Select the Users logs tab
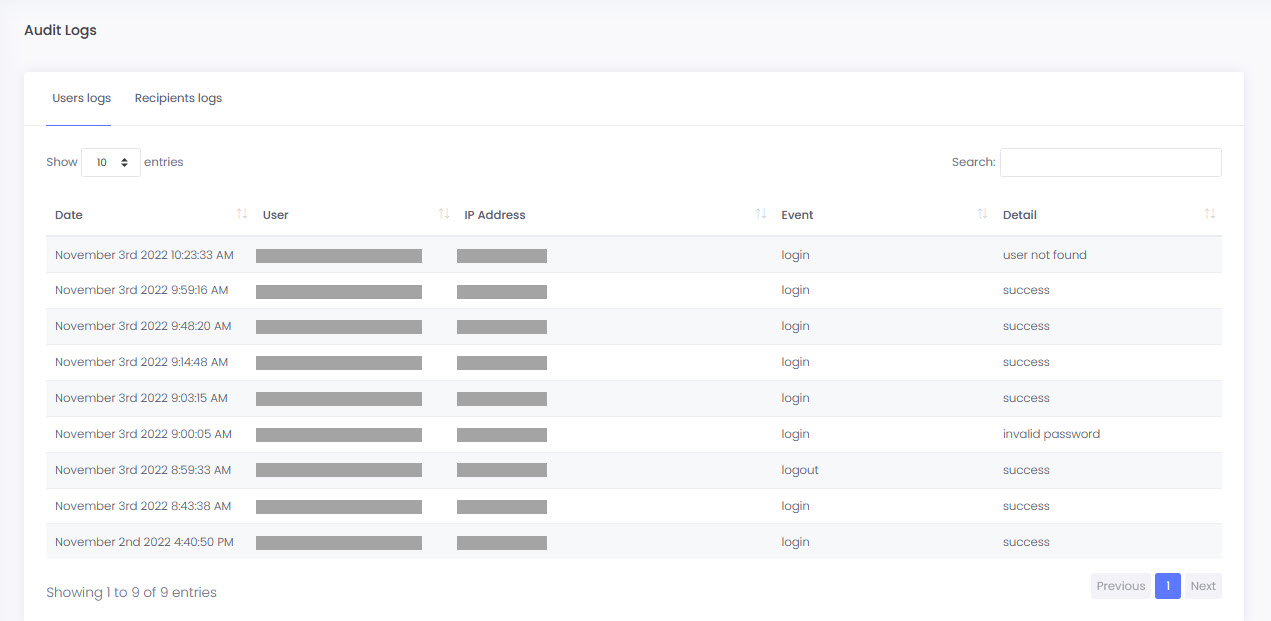 point(81,98)
